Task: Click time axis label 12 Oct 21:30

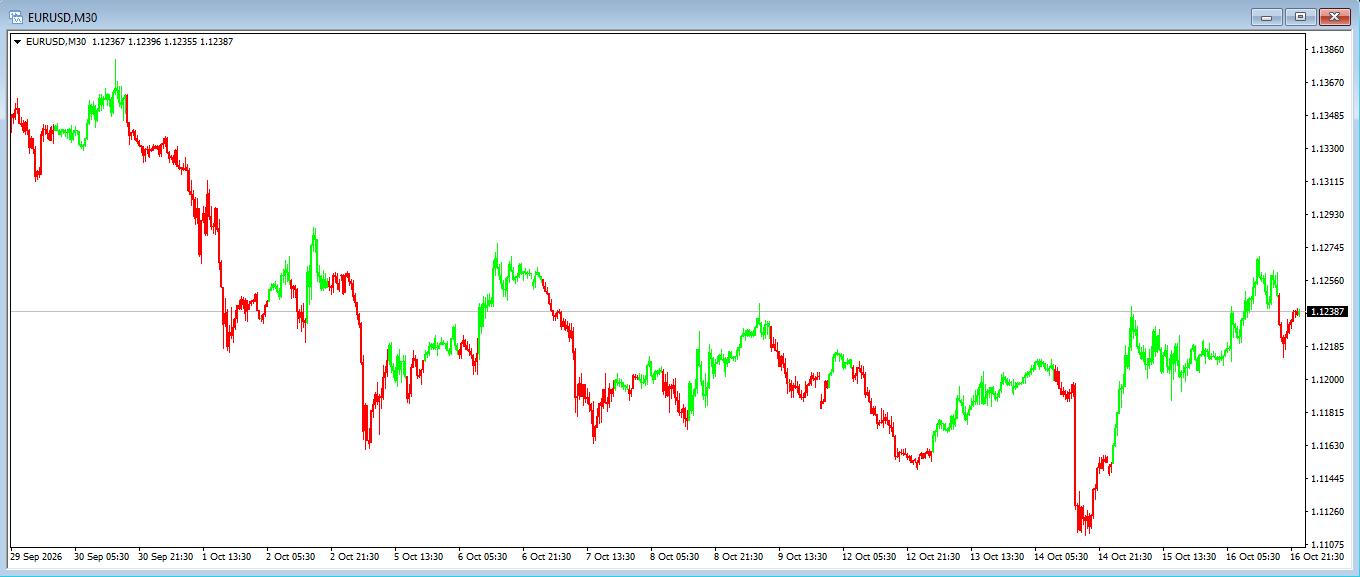Action: pos(934,556)
